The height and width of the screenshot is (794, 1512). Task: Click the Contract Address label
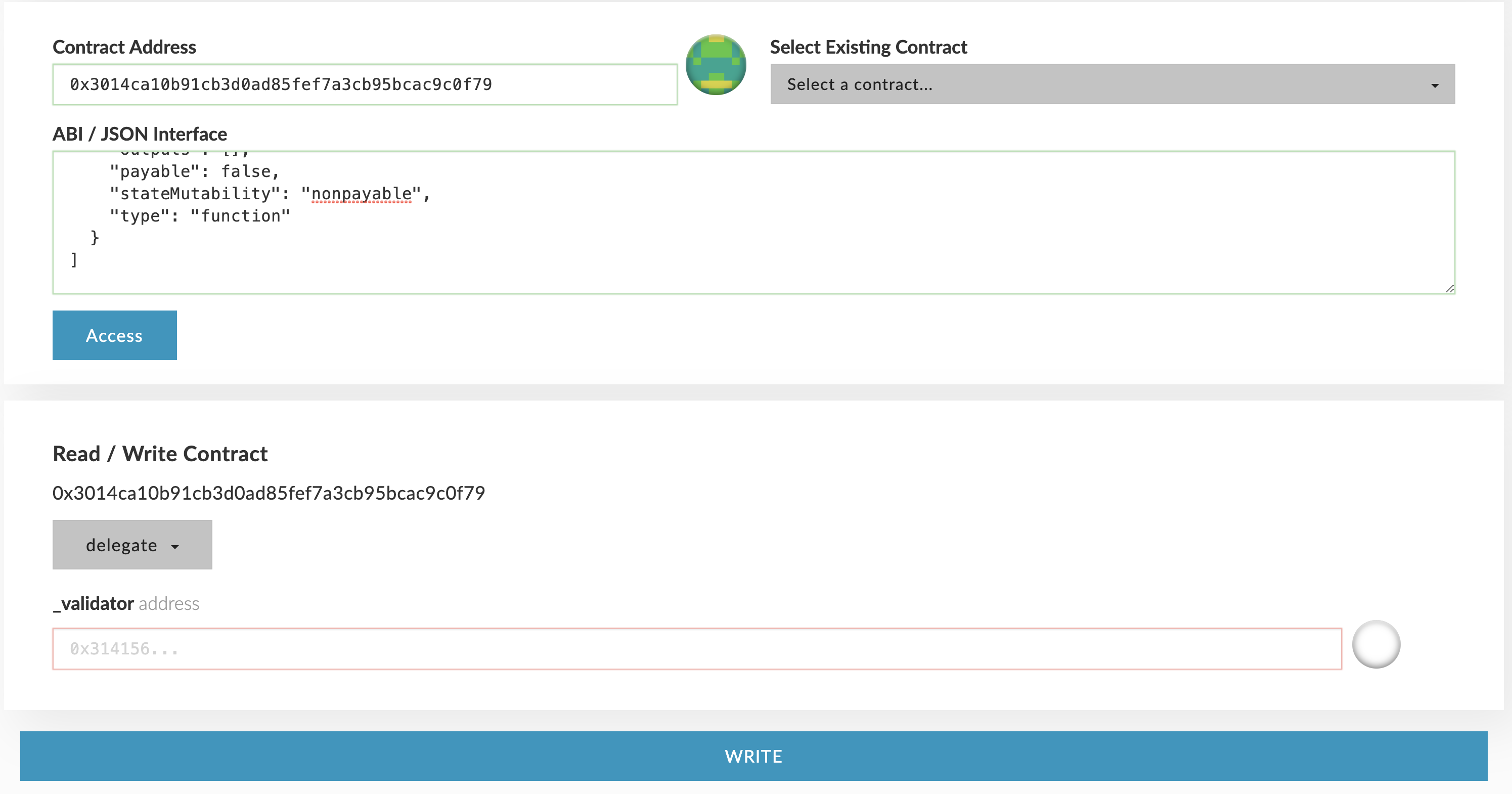tap(124, 47)
